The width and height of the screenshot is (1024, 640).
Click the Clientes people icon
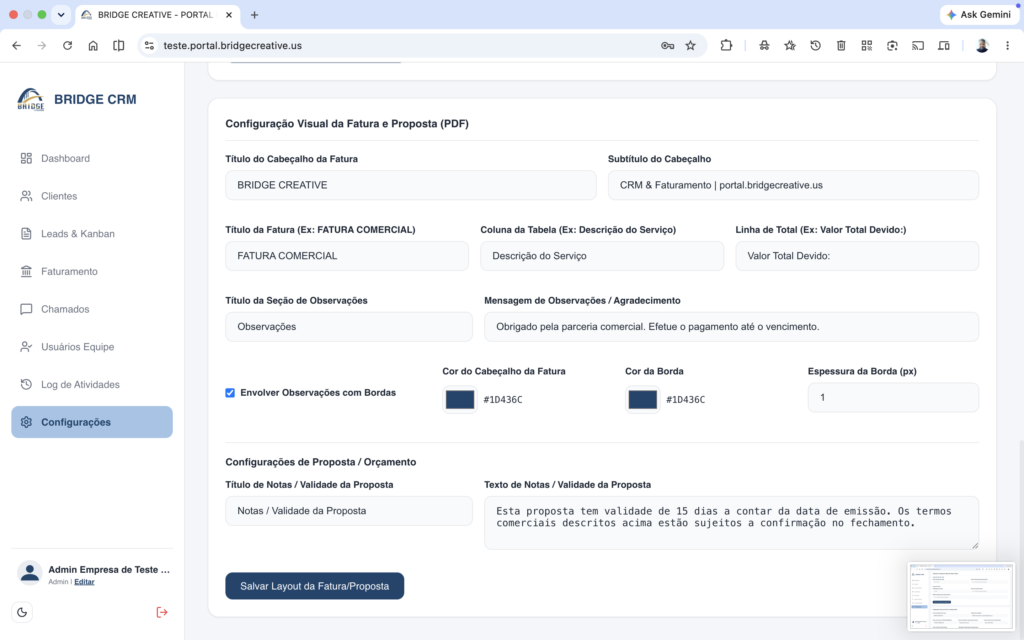[26, 196]
